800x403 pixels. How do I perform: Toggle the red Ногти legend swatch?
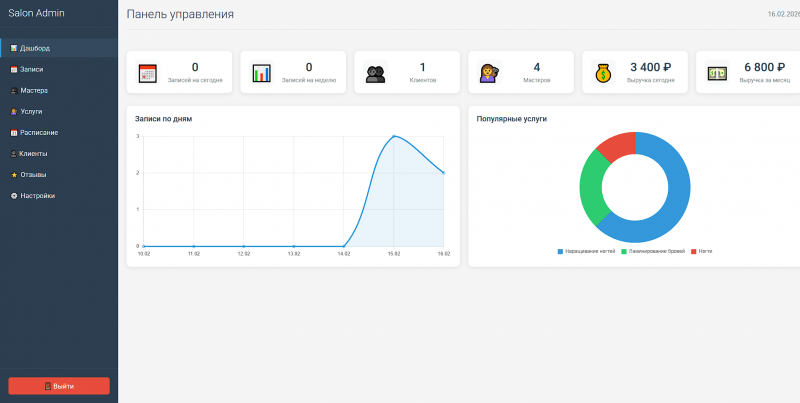(694, 251)
